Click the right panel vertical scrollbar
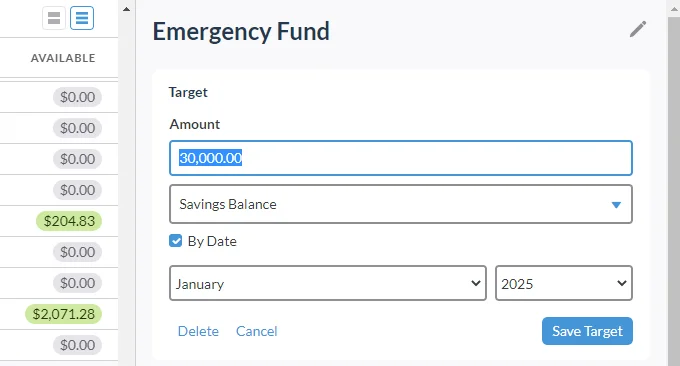 coord(673,186)
